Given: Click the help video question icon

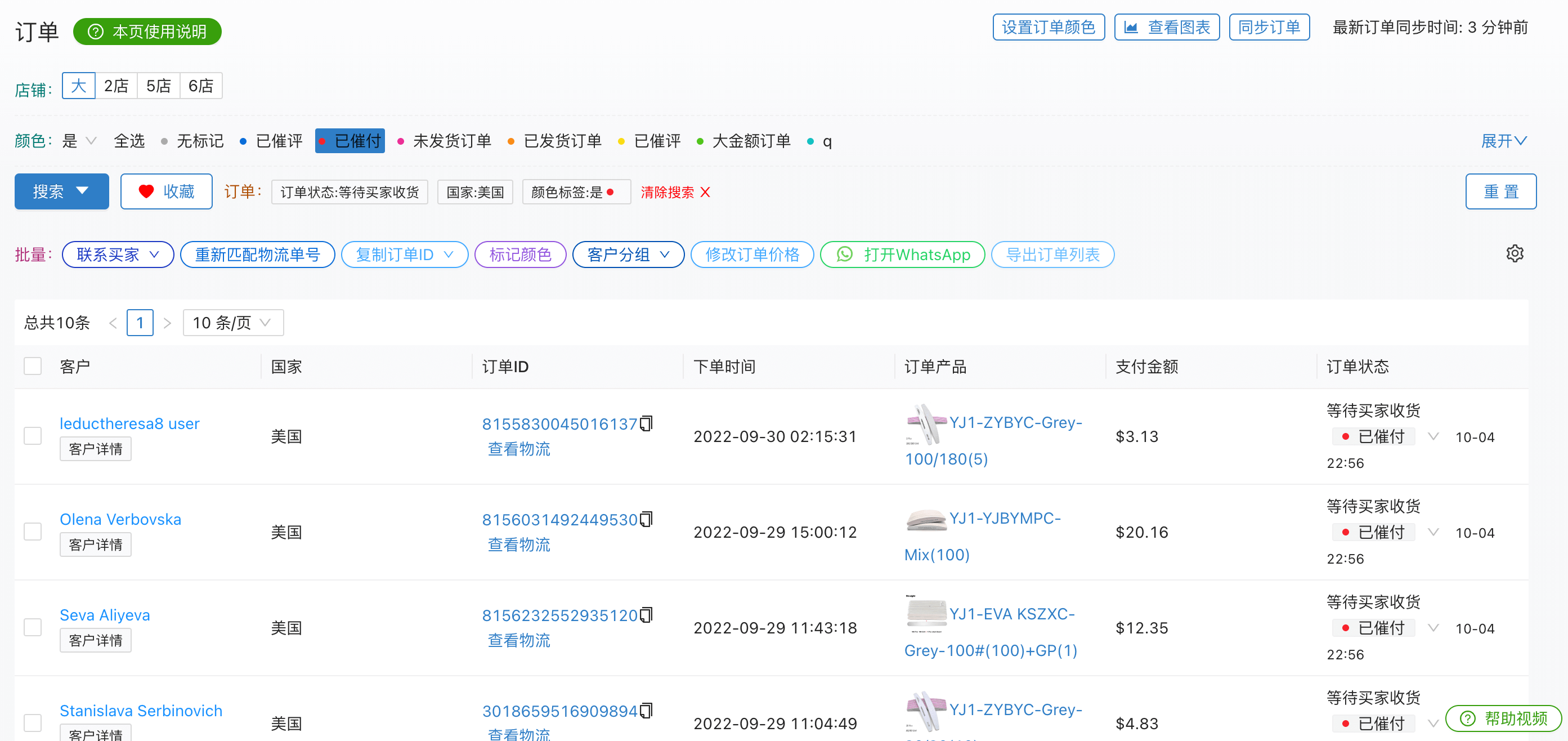Looking at the screenshot, I should 1468,718.
